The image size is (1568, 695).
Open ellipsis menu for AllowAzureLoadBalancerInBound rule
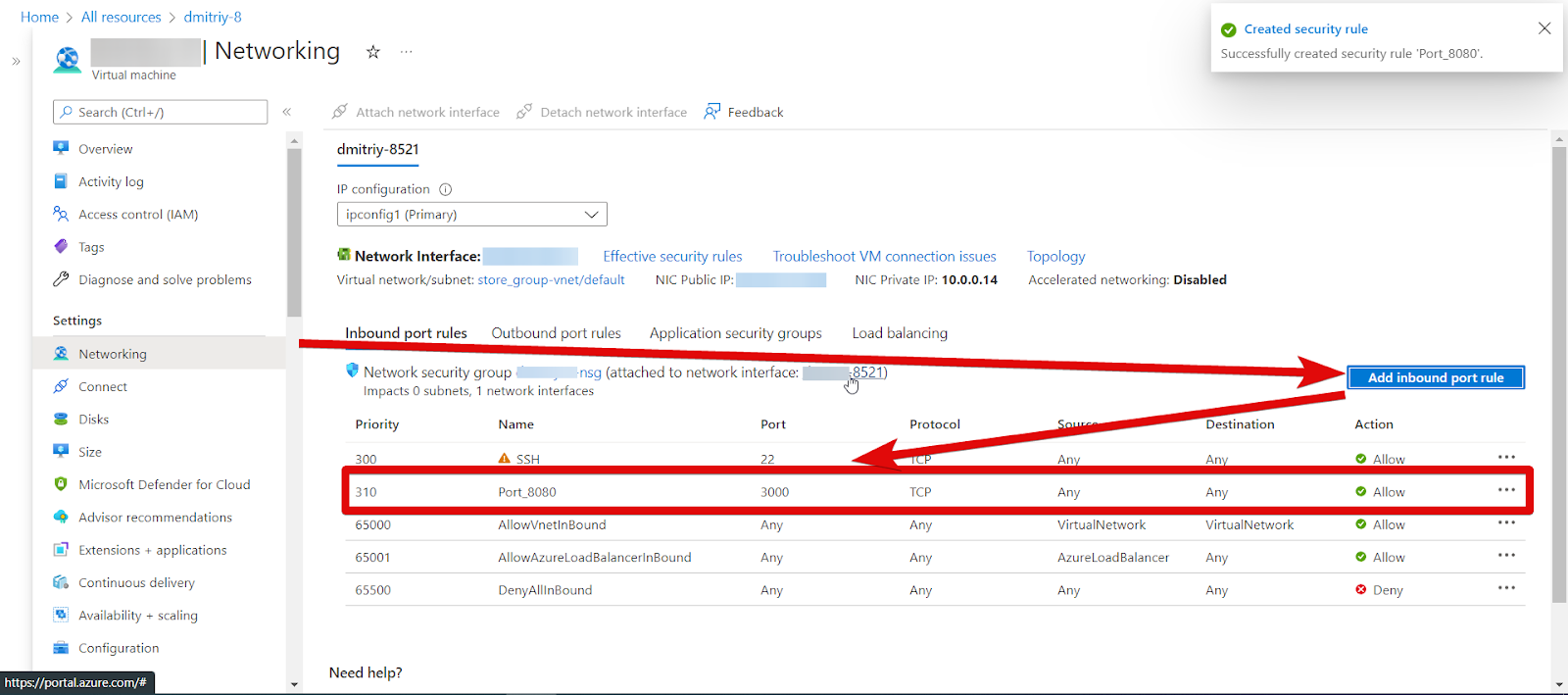tap(1506, 555)
